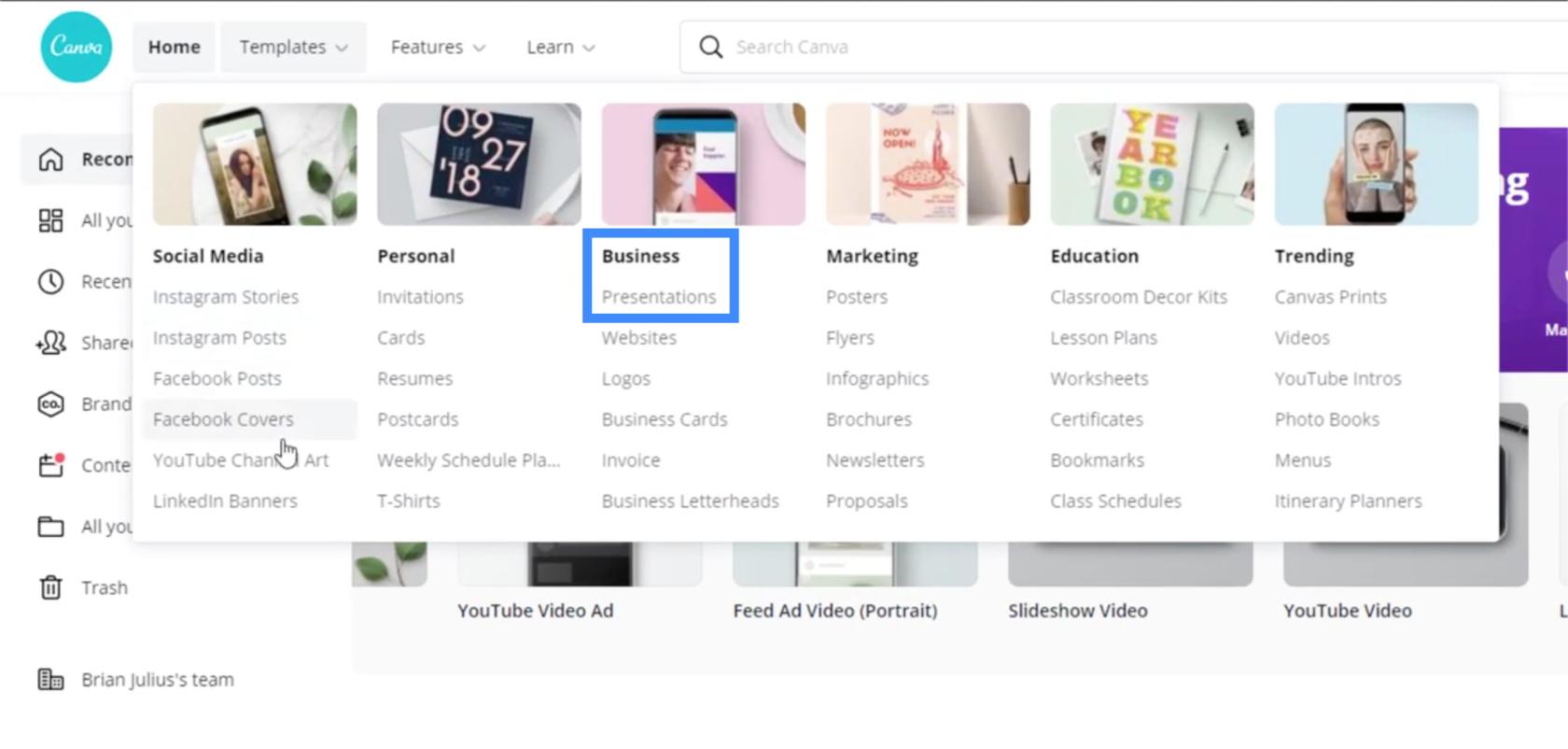This screenshot has height=749, width=1568.
Task: Open the Personal category thumbnail
Action: point(479,164)
